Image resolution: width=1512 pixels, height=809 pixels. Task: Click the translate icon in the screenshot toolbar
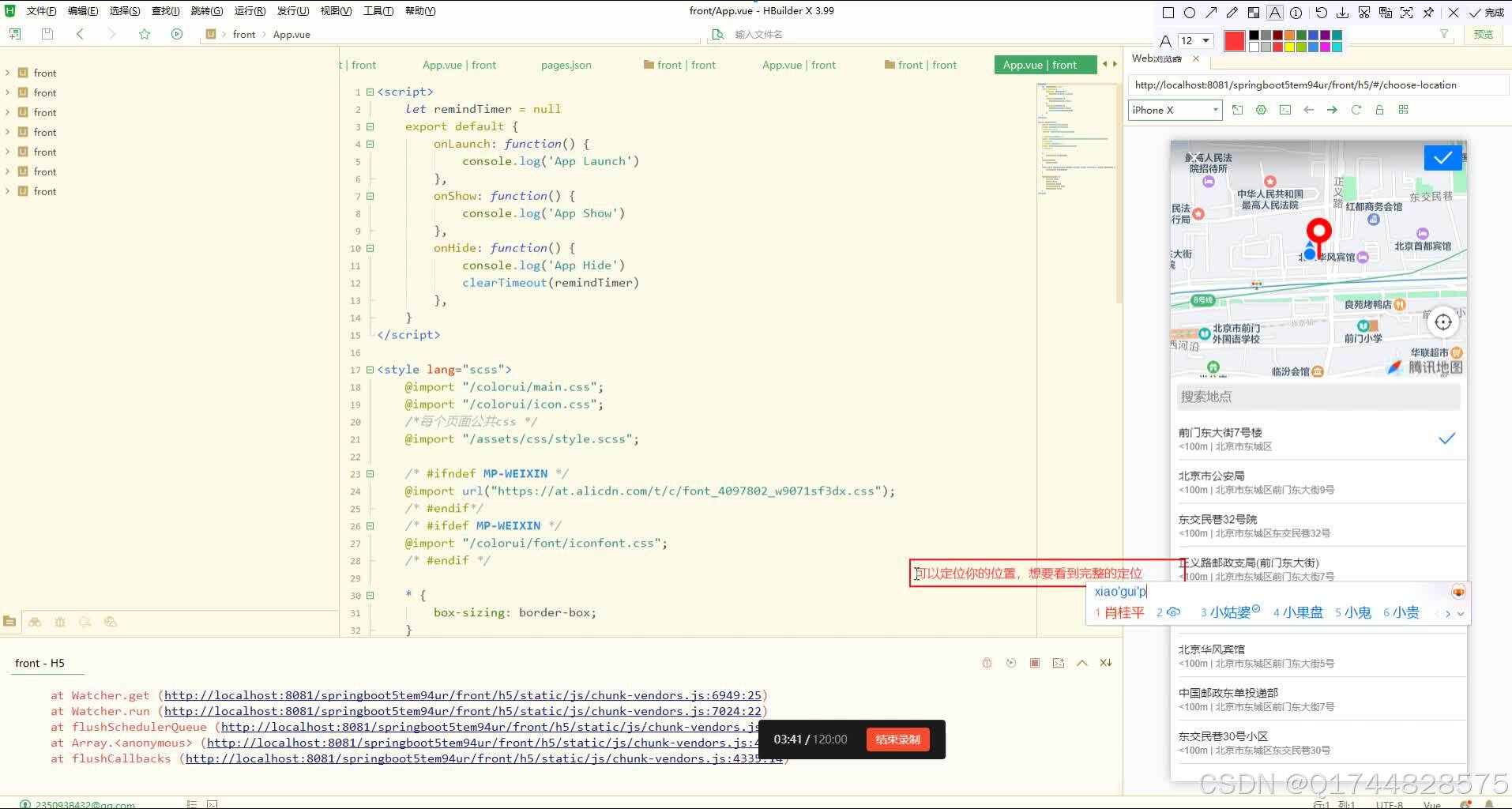pos(1385,13)
